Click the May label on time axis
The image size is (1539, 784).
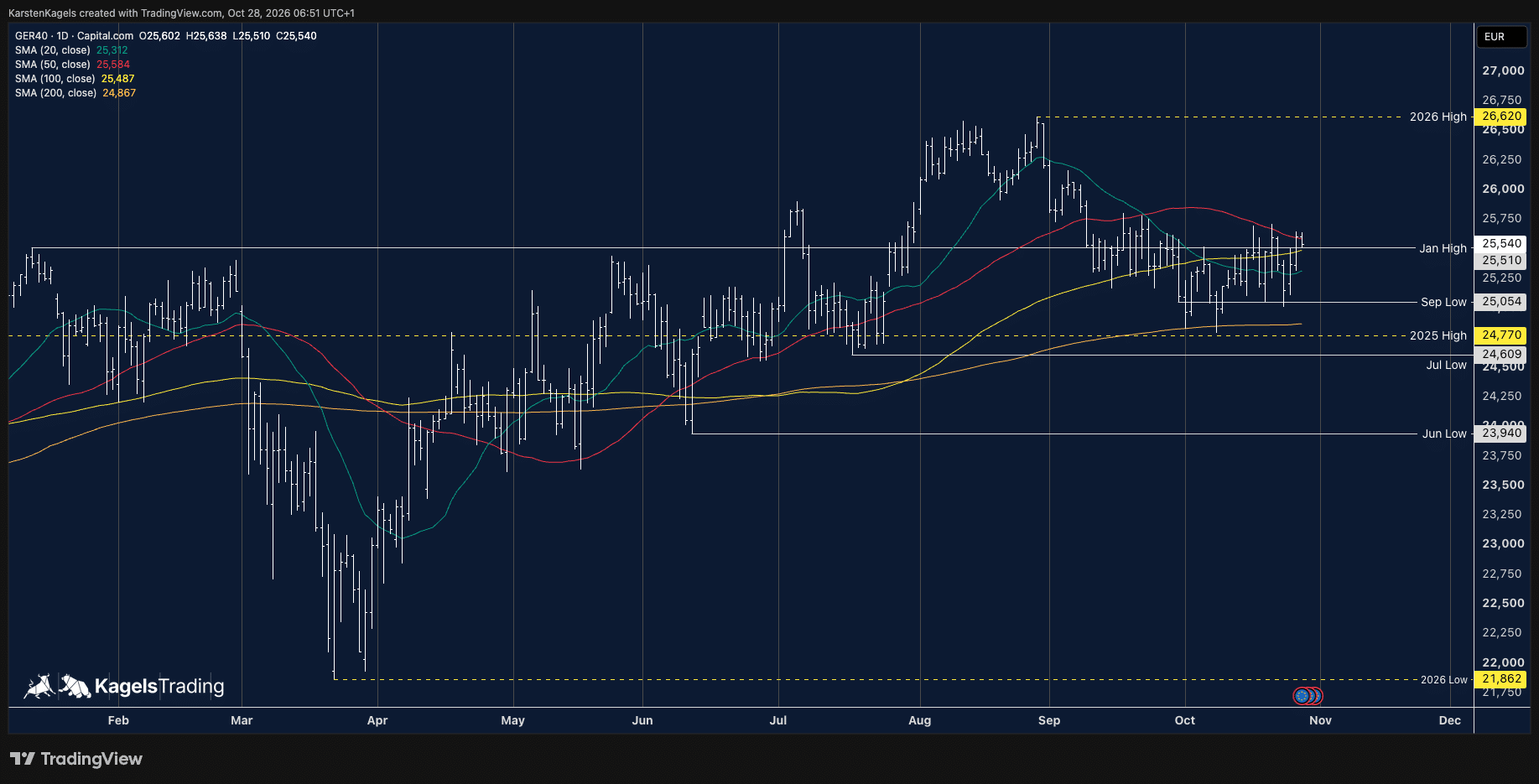coord(512,720)
